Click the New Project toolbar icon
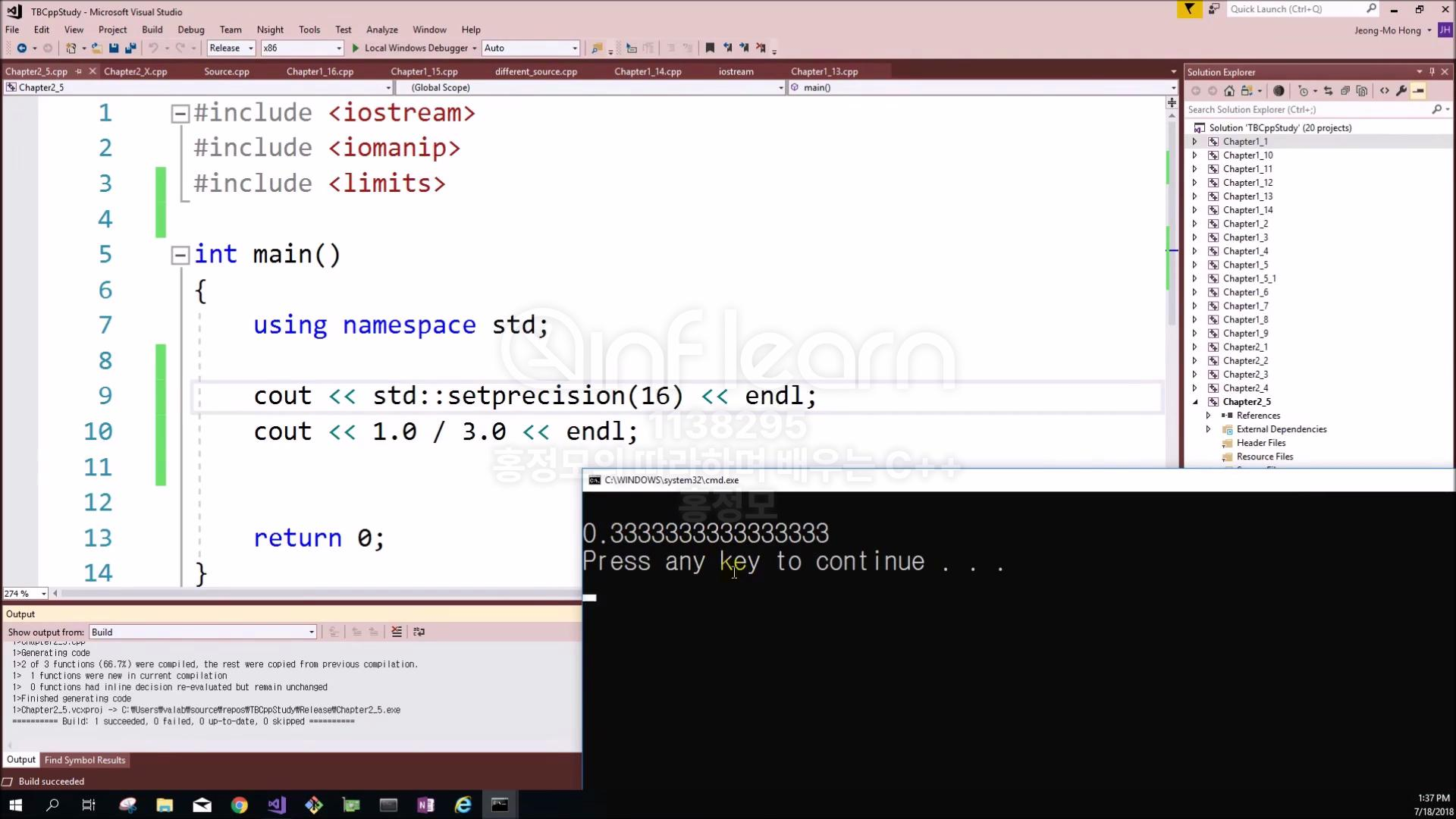 71,48
